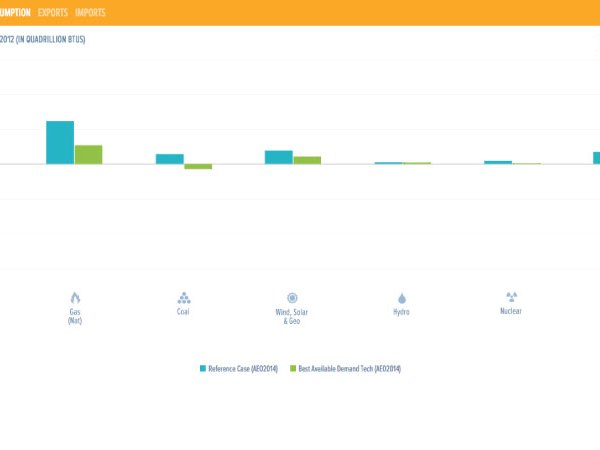Click the Coal axis label
Screen dimensions: 600x450
point(183,311)
